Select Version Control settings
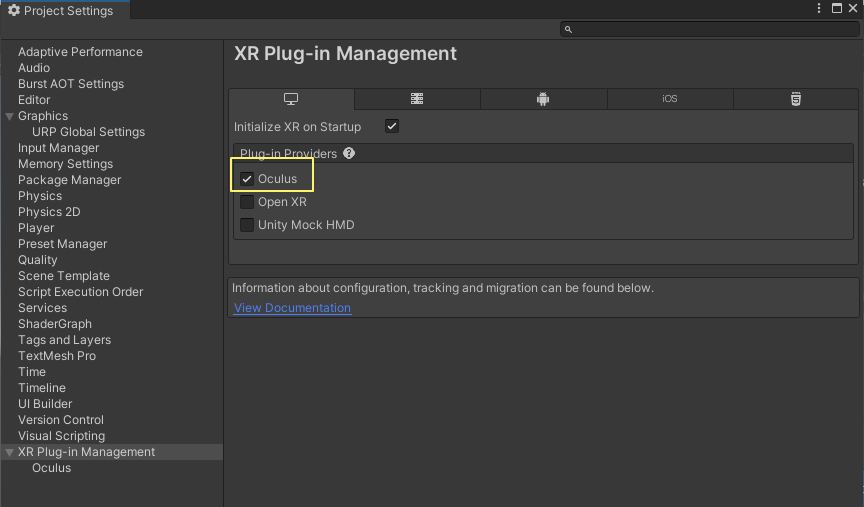The width and height of the screenshot is (864, 507). (61, 419)
